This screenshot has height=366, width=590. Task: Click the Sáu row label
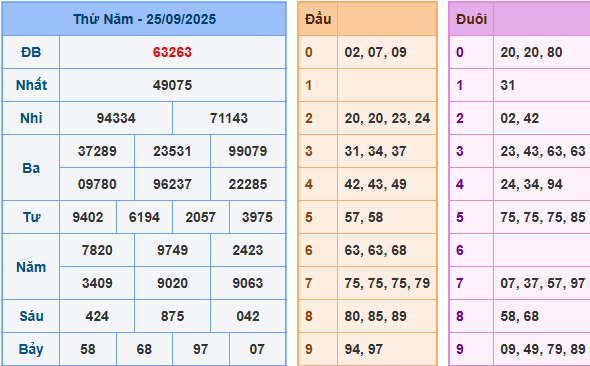tap(31, 316)
